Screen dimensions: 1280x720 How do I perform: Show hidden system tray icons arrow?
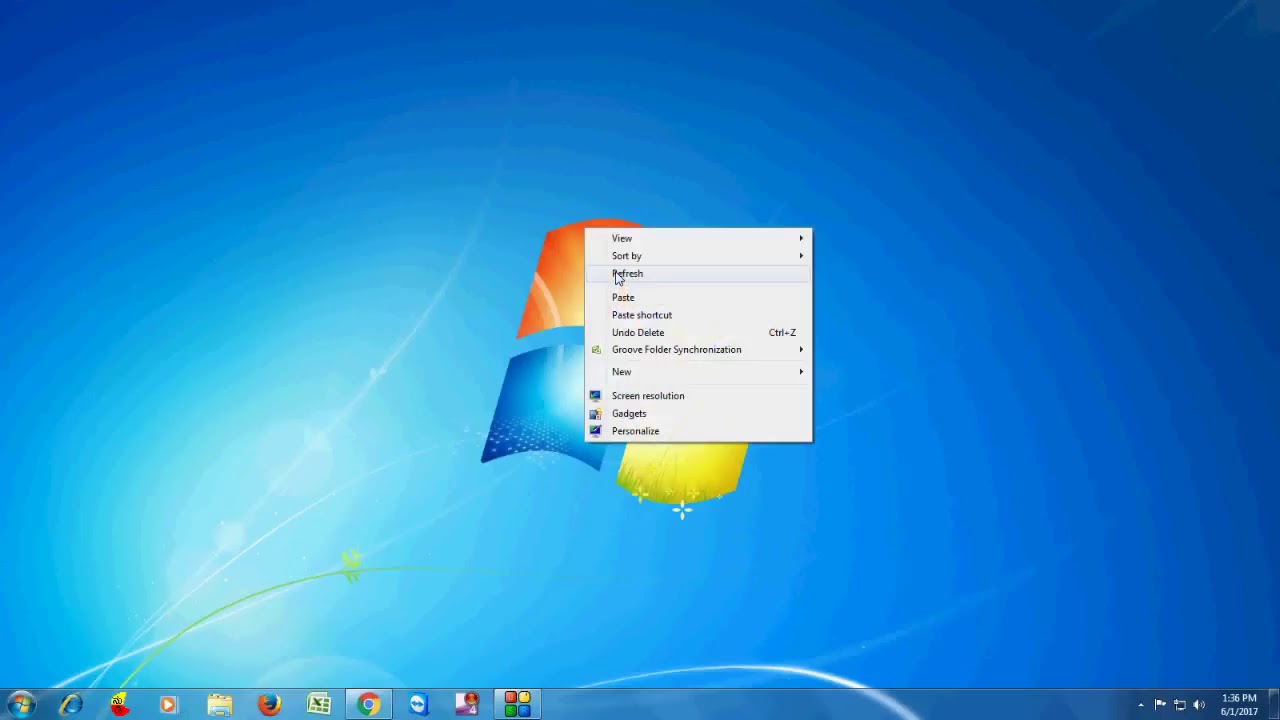coord(1140,705)
